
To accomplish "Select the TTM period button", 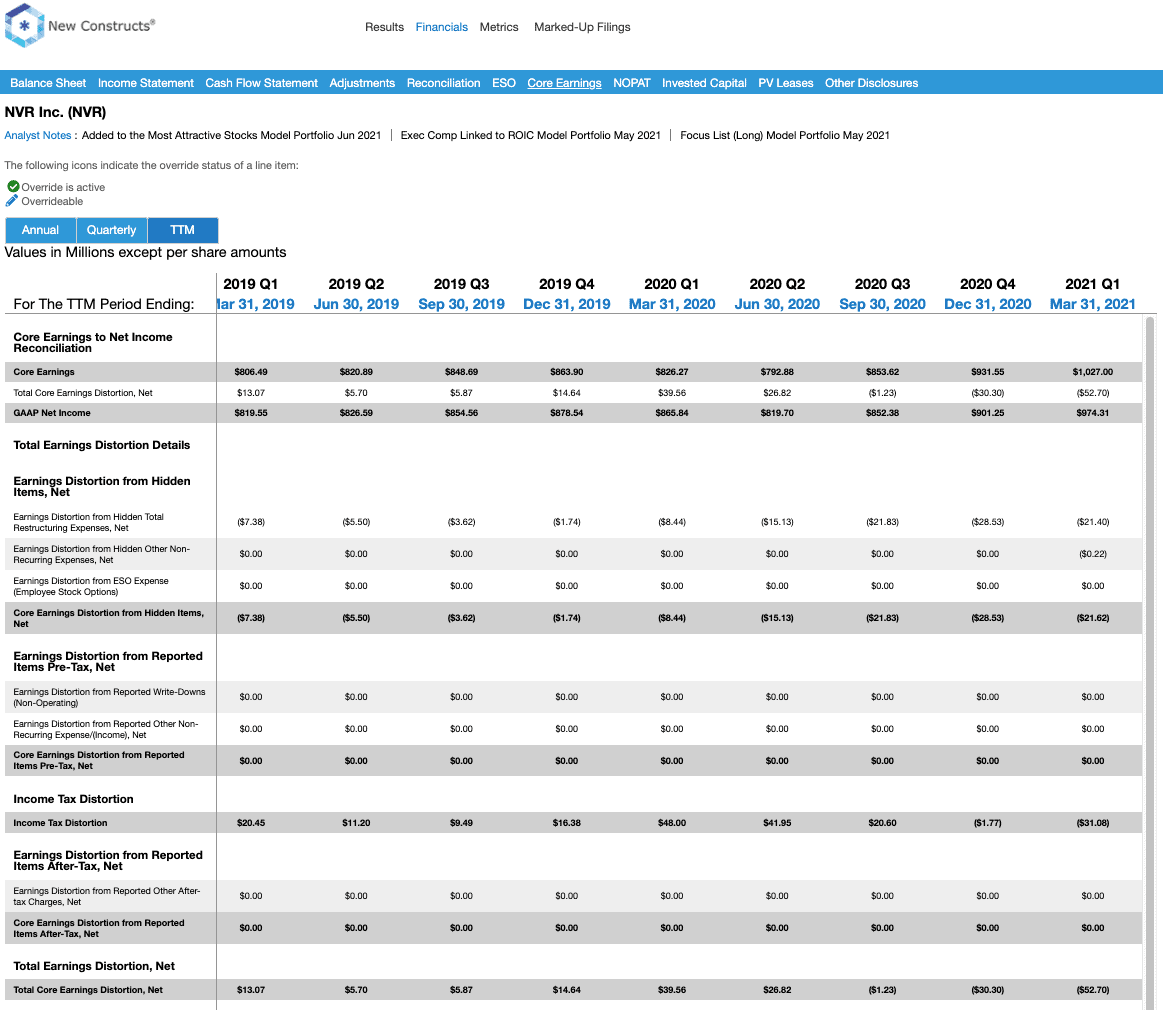I will [182, 230].
